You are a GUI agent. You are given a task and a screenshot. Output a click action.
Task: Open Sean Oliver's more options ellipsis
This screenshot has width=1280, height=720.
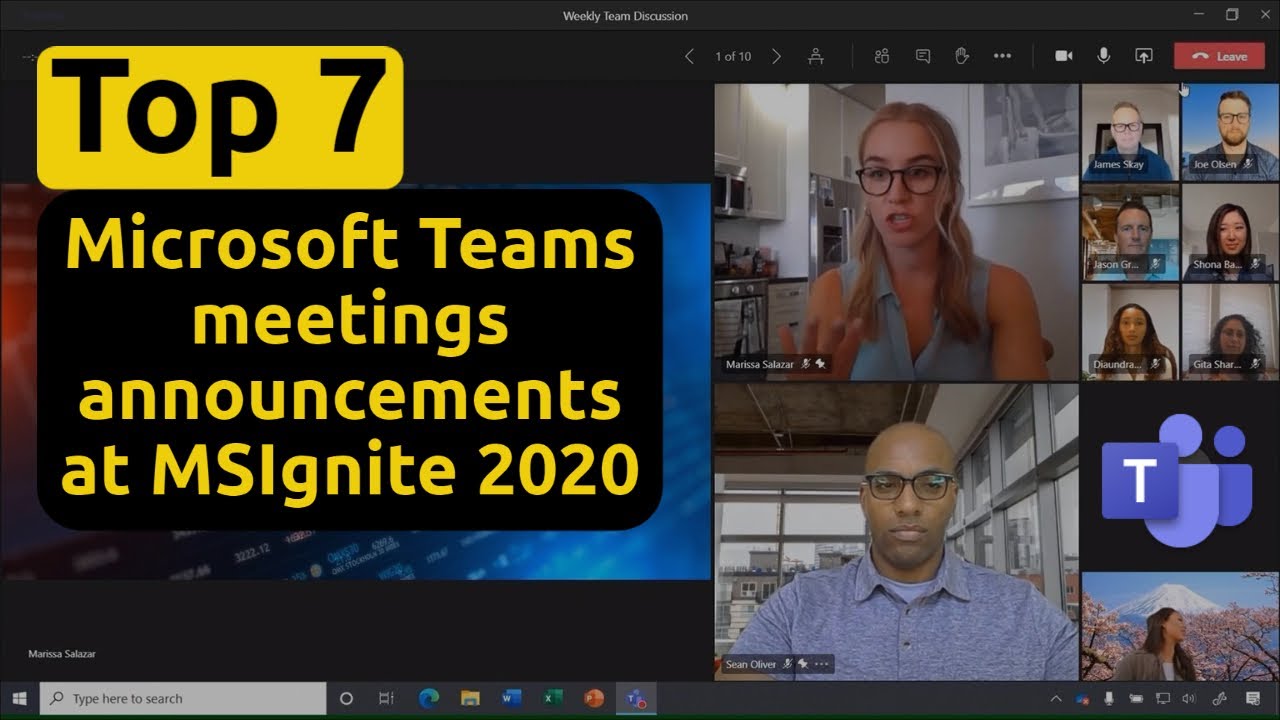[x=822, y=664]
